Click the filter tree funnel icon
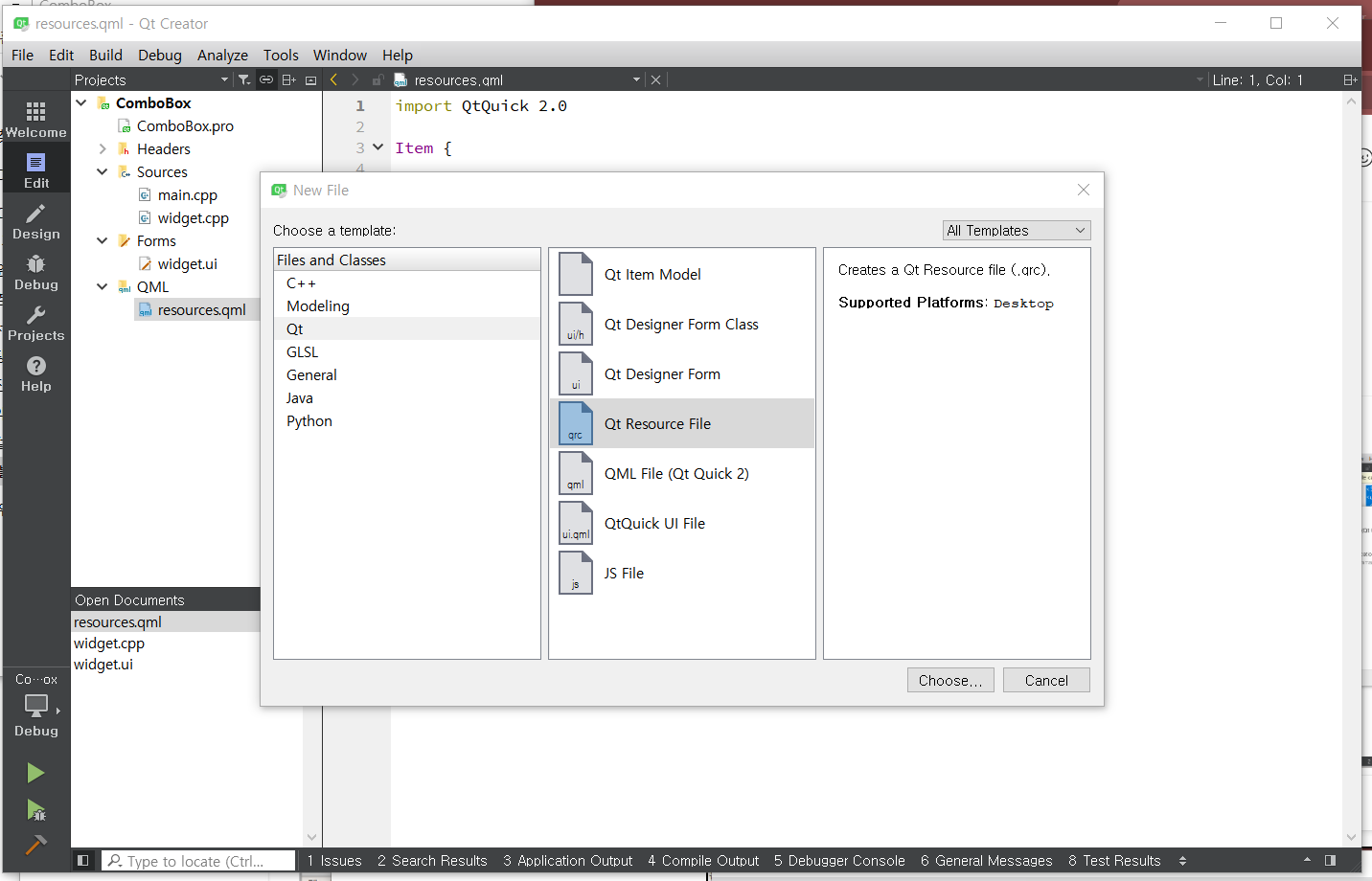This screenshot has width=1372, height=881. [x=244, y=80]
